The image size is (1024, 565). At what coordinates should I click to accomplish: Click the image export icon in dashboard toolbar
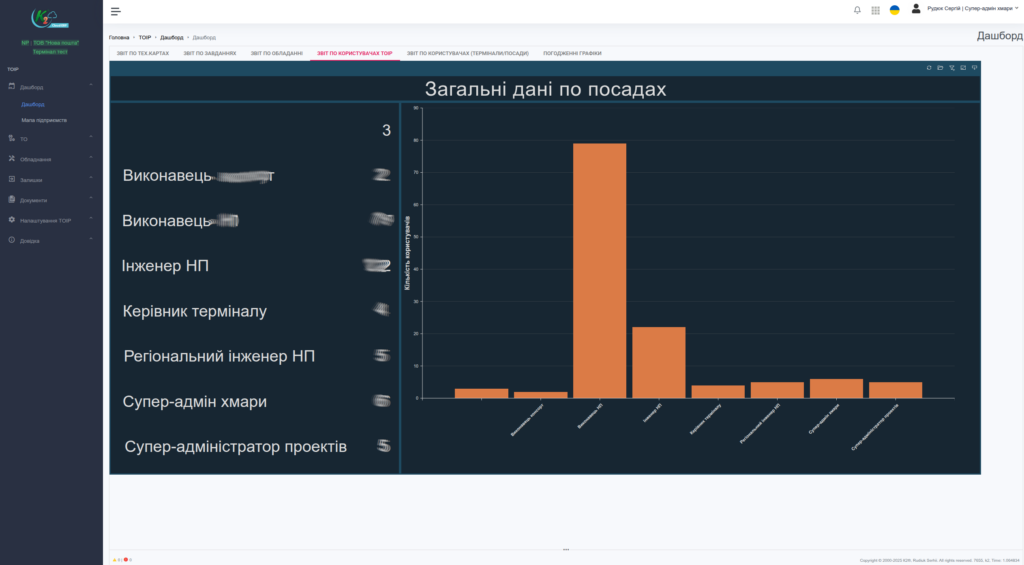[963, 68]
